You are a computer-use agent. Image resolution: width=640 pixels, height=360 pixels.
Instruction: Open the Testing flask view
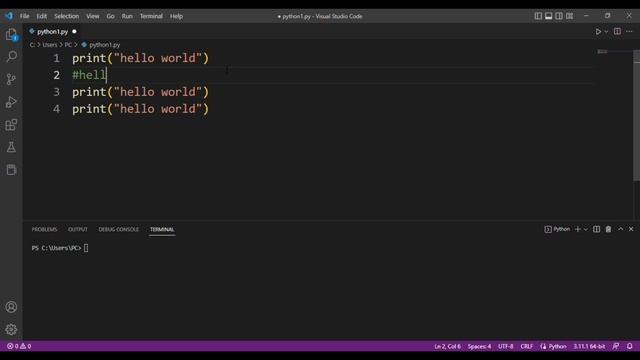(11, 147)
